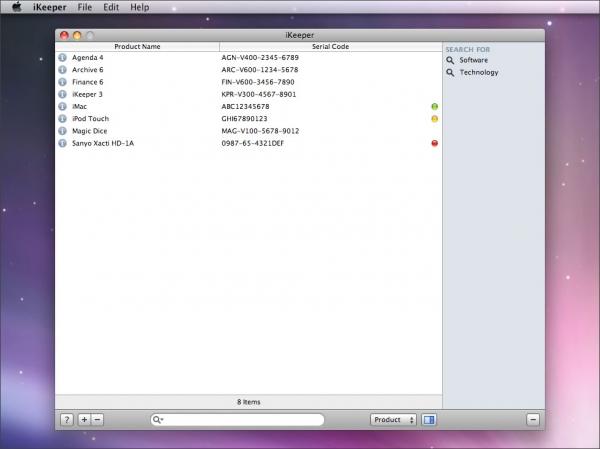Select the Agenda 4 product name

click(x=88, y=57)
